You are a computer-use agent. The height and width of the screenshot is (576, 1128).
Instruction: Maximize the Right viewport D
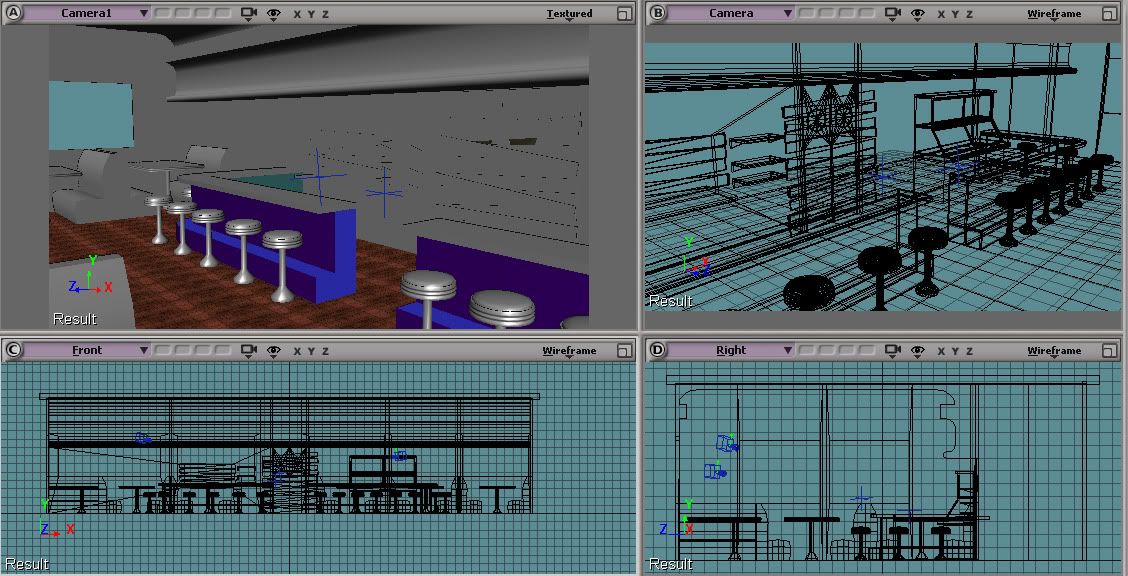point(1110,351)
